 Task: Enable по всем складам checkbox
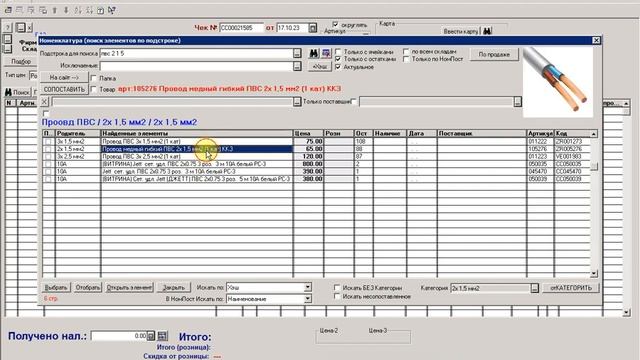(406, 52)
